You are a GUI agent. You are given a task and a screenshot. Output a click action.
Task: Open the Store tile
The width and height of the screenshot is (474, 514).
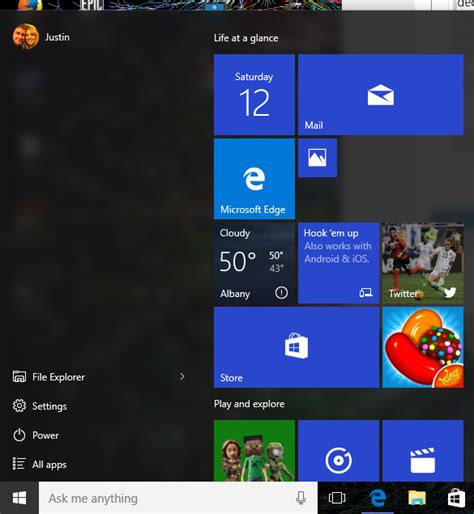(x=296, y=347)
